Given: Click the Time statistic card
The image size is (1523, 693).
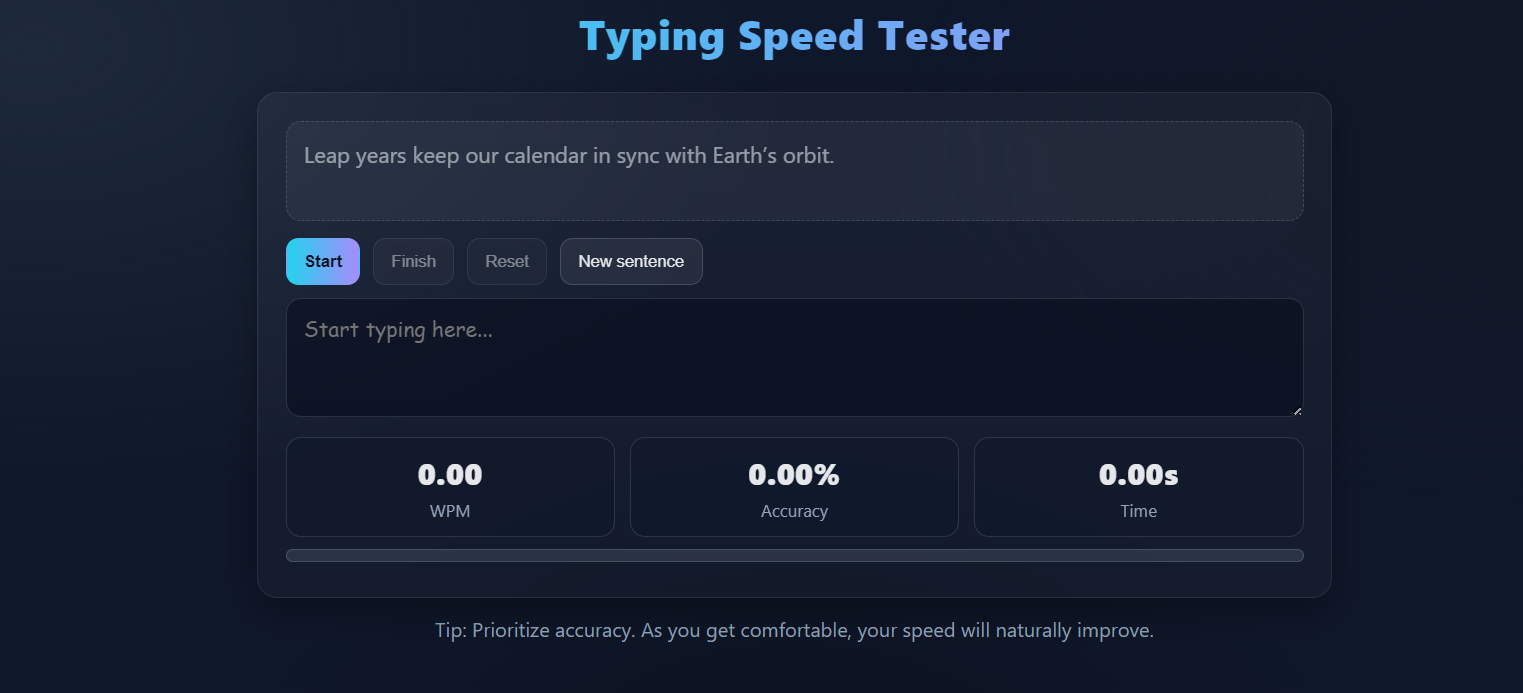Looking at the screenshot, I should click(1138, 487).
